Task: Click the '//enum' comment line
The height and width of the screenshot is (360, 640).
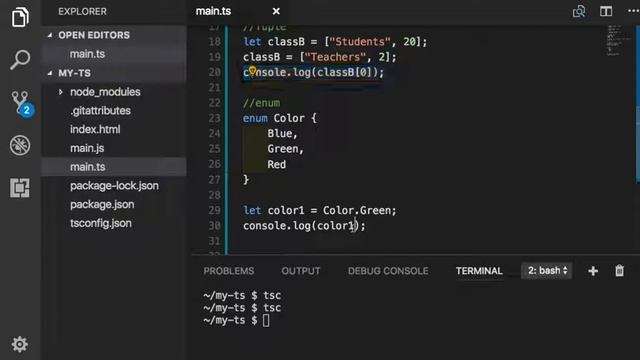Action: tap(262, 103)
